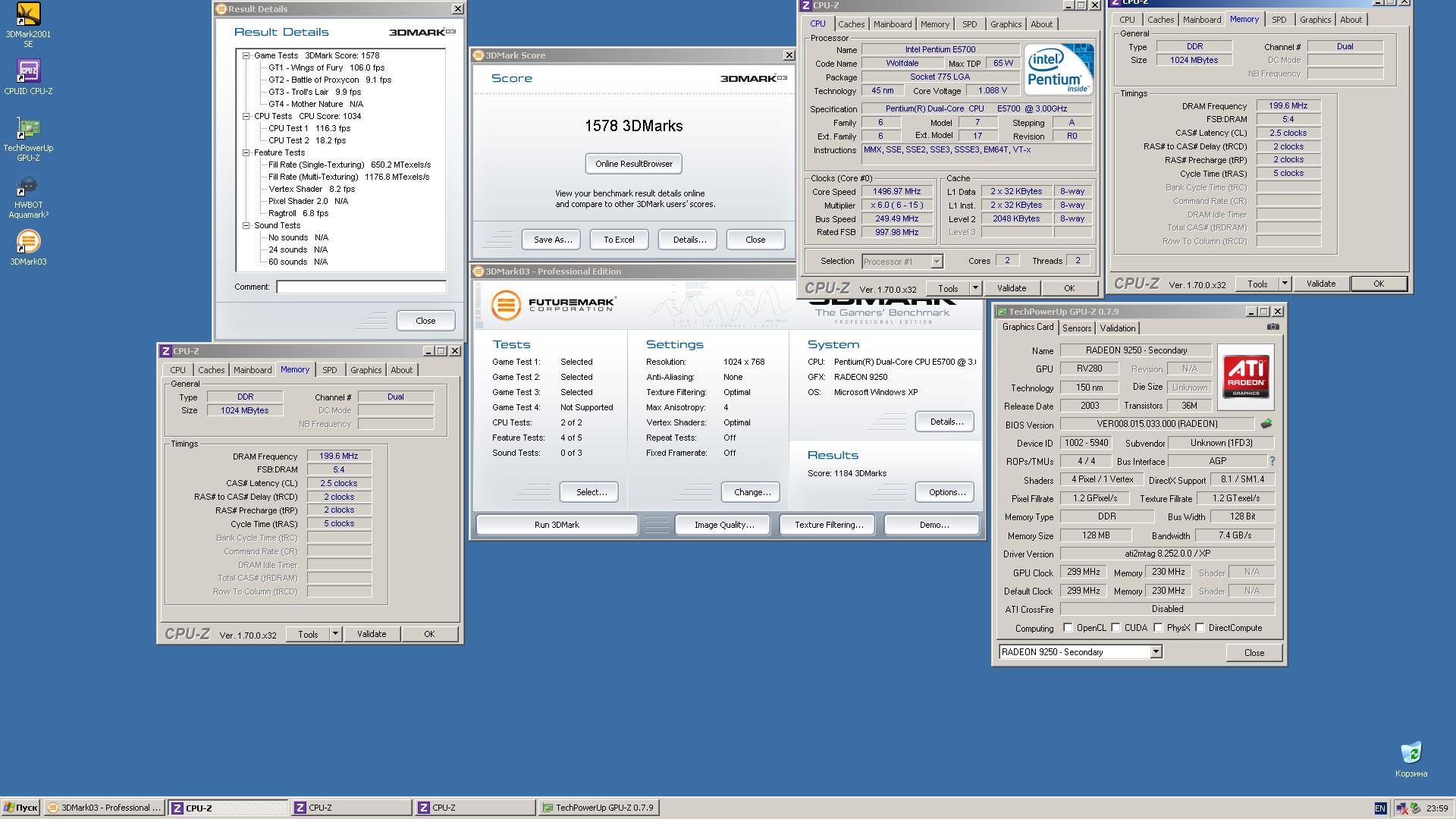Screen dimensions: 1456x819
Task: Click the EN language indicator in tray
Action: tap(1380, 808)
